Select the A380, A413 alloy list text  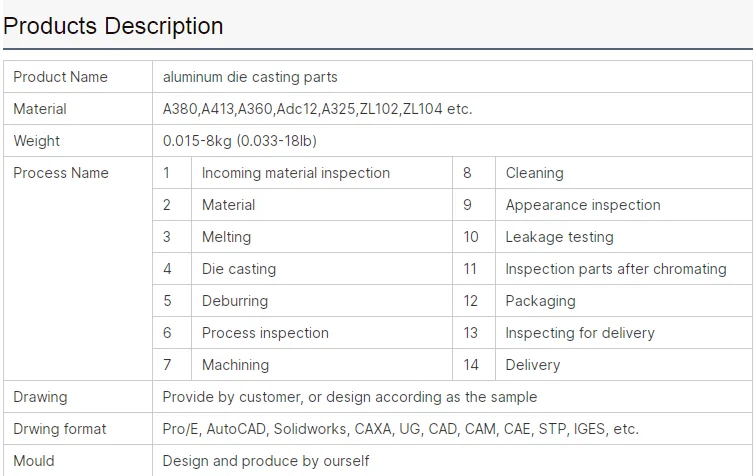317,109
